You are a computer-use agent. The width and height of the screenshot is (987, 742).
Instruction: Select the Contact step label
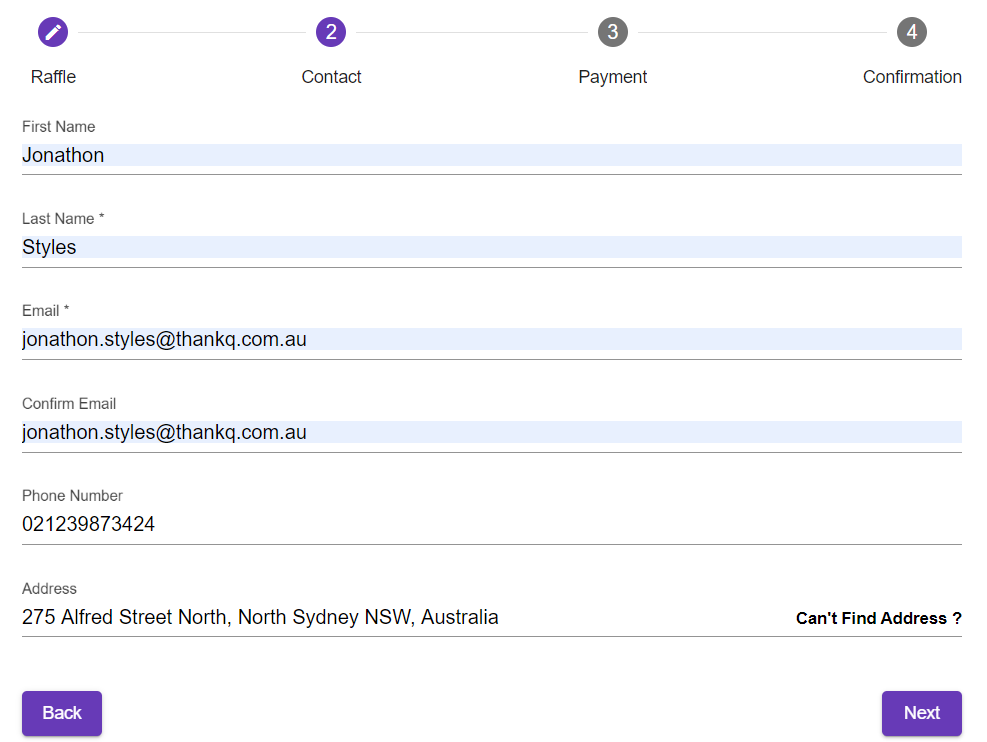331,77
